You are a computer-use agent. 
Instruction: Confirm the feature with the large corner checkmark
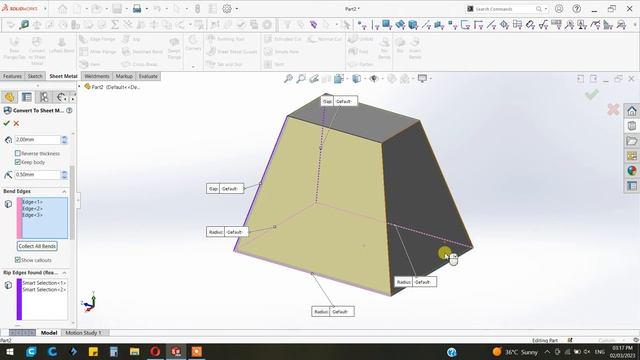click(592, 94)
